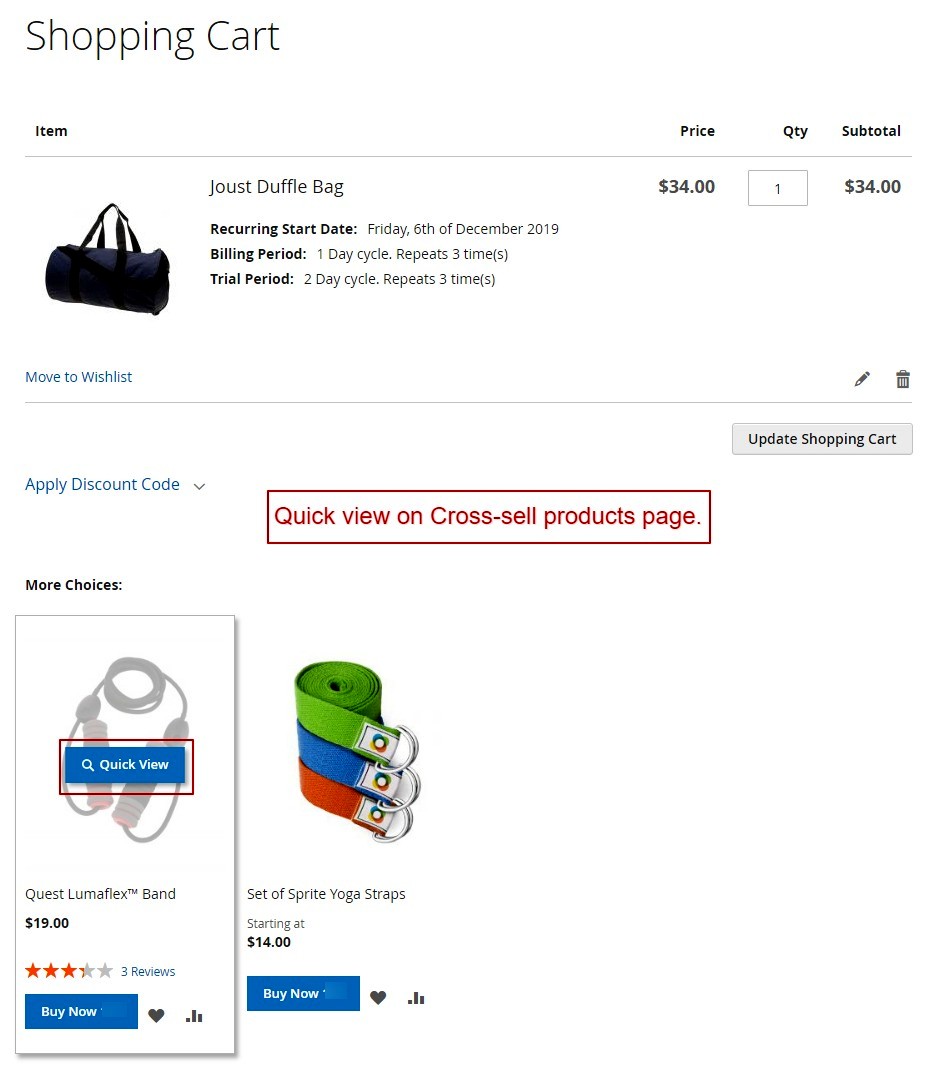
Task: Click compare chart icon for Sprite Yoga Straps
Action: pos(416,997)
